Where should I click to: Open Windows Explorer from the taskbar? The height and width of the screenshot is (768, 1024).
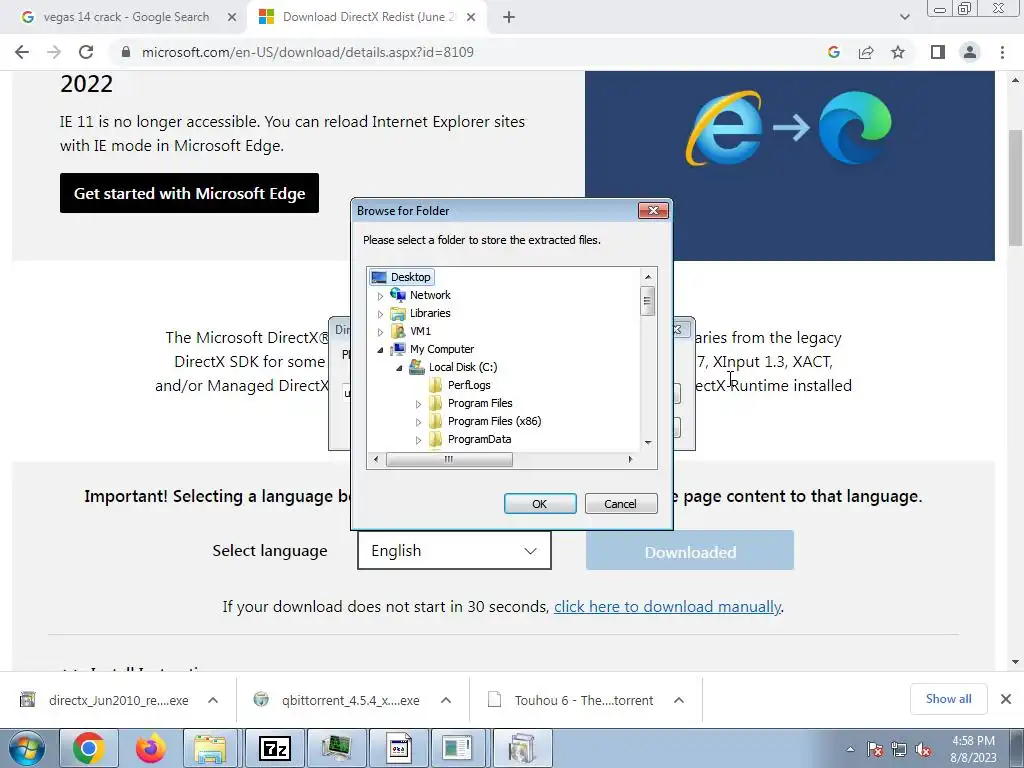tap(210, 748)
